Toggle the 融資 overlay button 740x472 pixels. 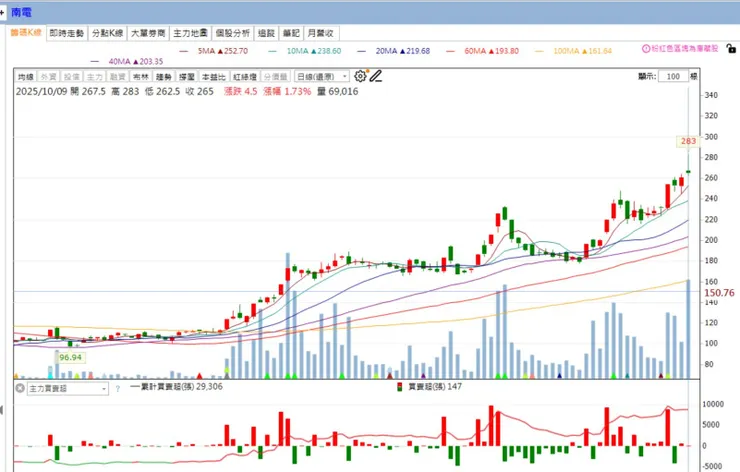[118, 76]
